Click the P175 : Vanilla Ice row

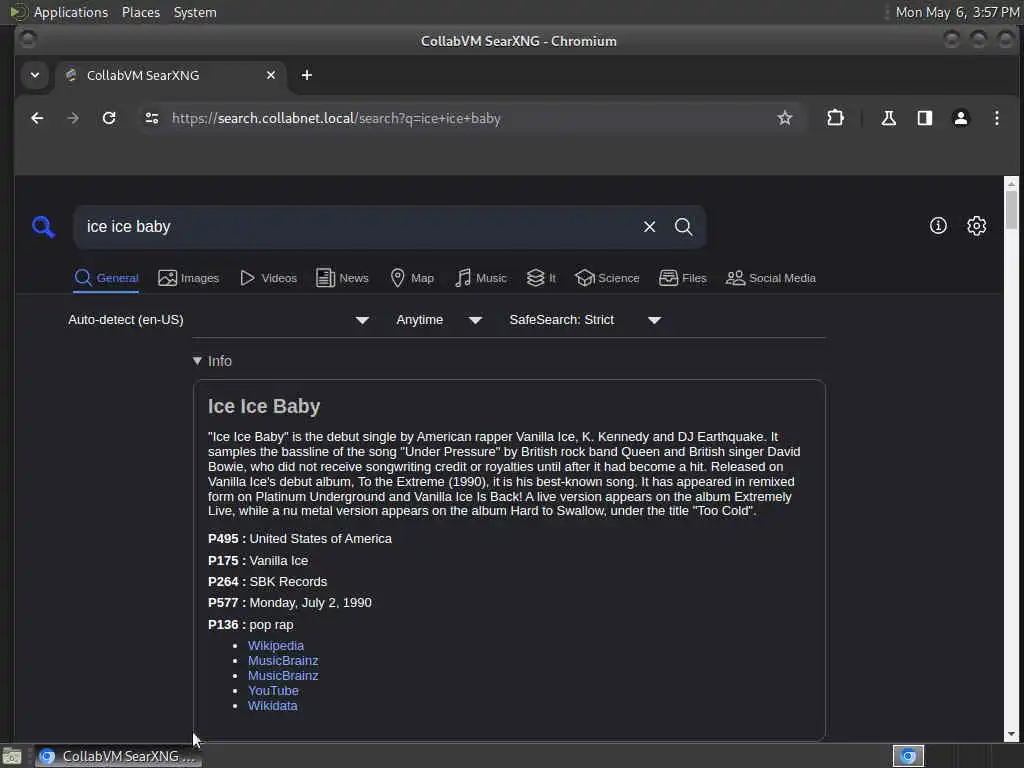tap(258, 560)
